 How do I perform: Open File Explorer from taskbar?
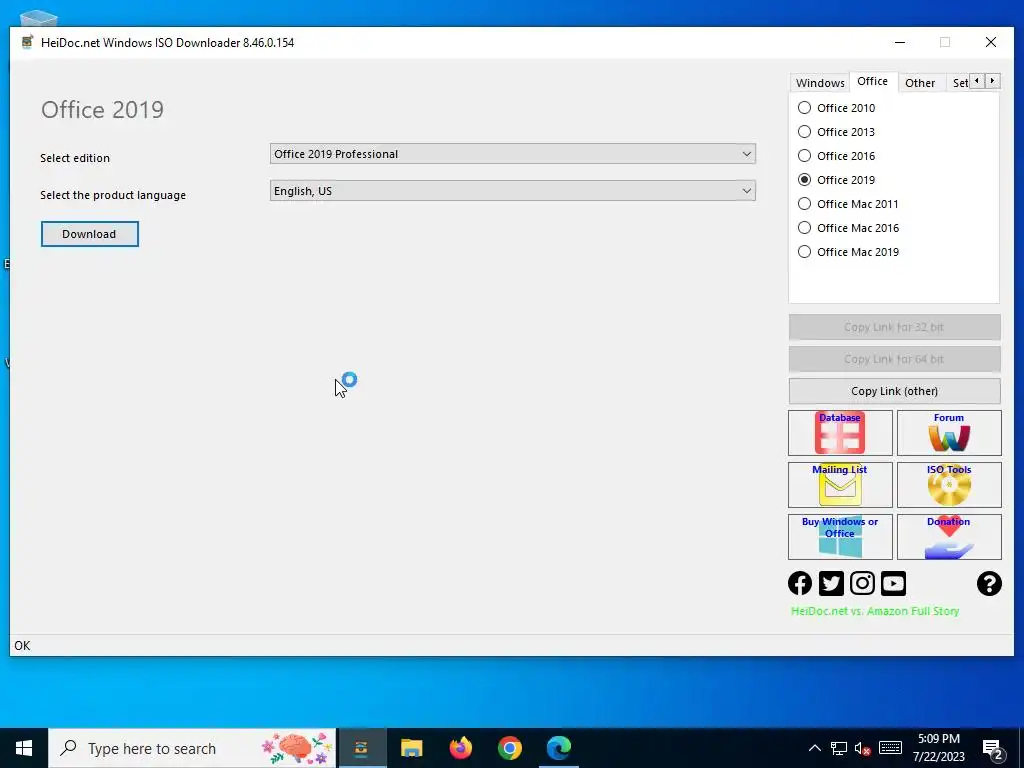(411, 748)
